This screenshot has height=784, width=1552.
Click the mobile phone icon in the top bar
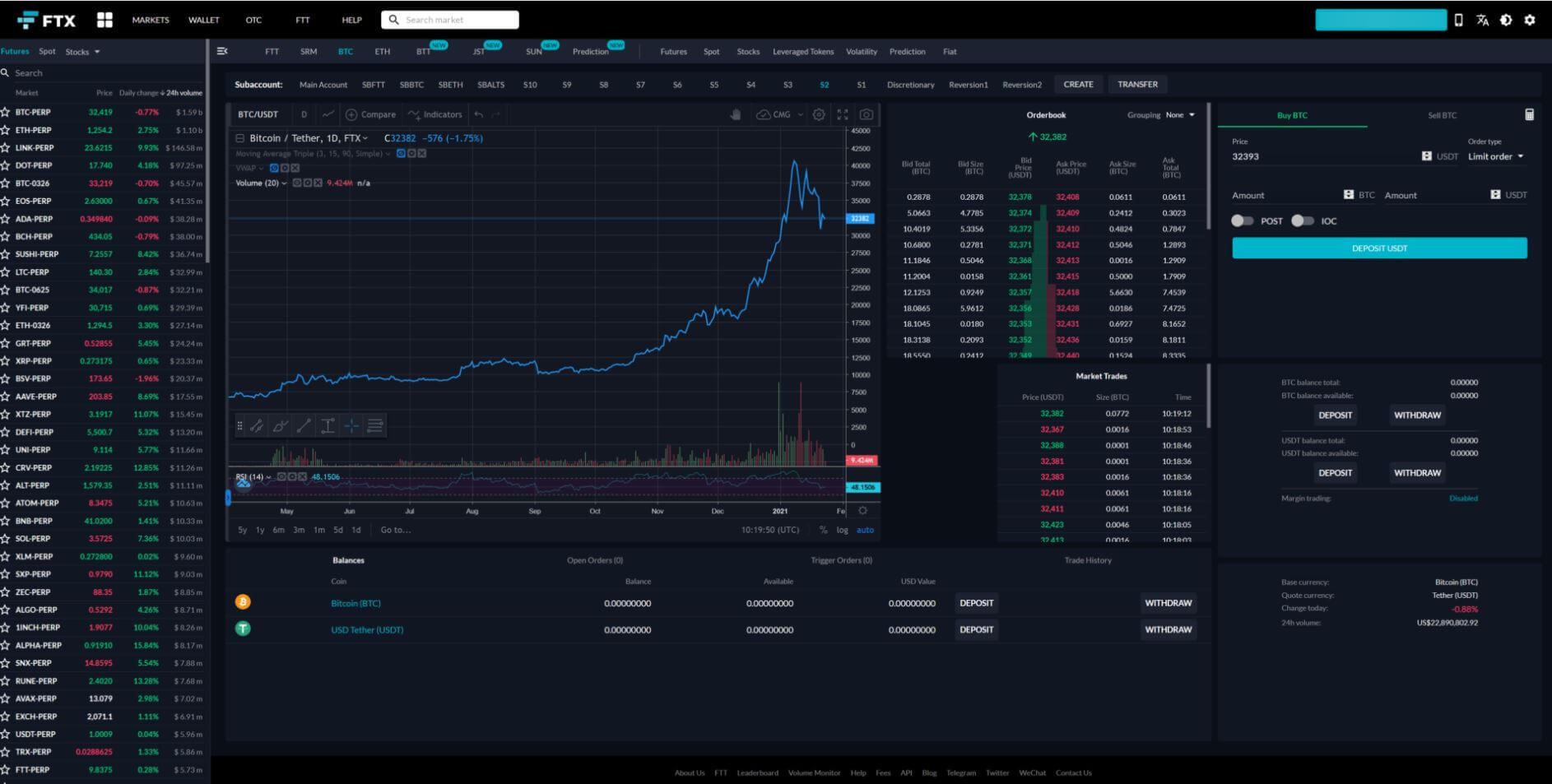click(x=1459, y=20)
